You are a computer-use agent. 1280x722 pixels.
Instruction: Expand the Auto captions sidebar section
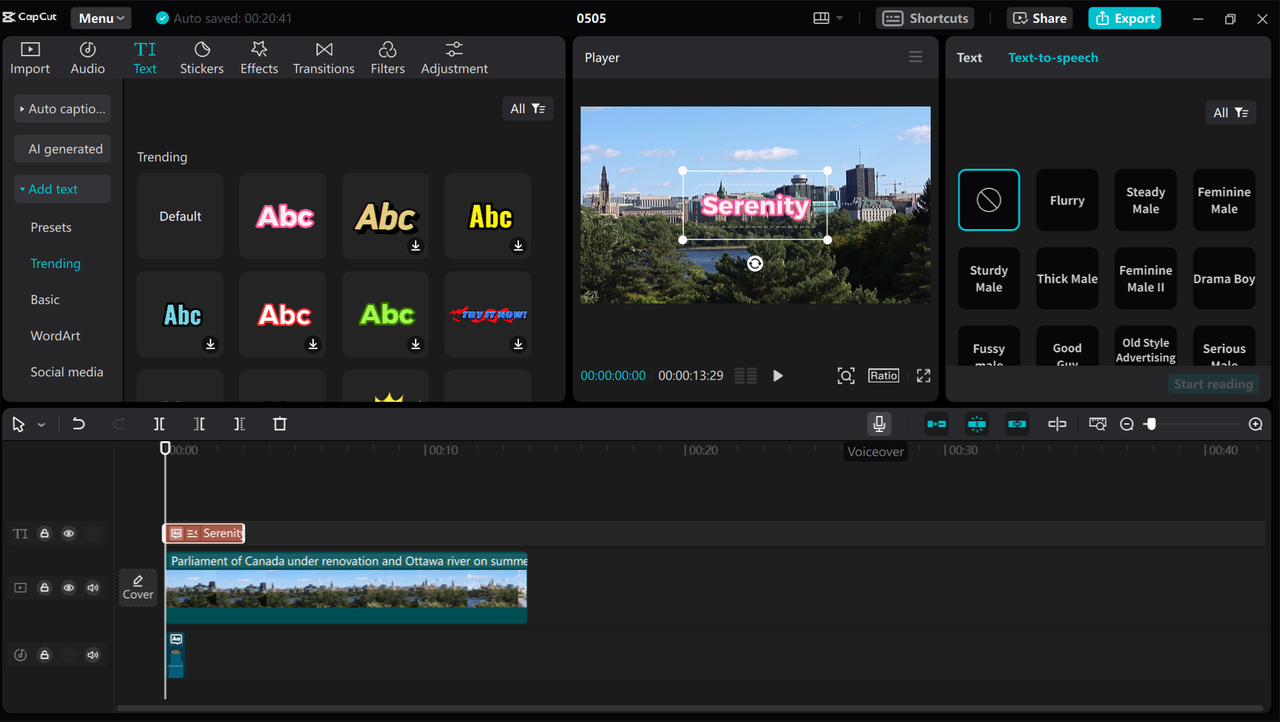[62, 108]
